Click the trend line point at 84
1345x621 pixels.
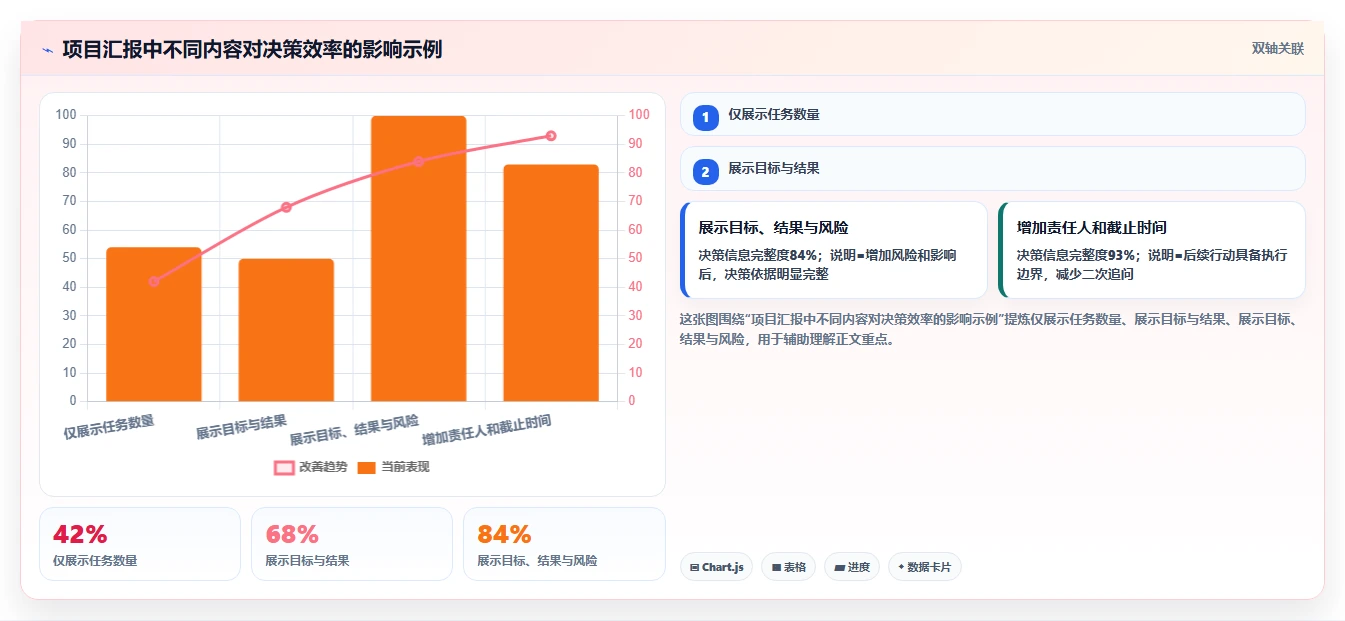point(418,161)
